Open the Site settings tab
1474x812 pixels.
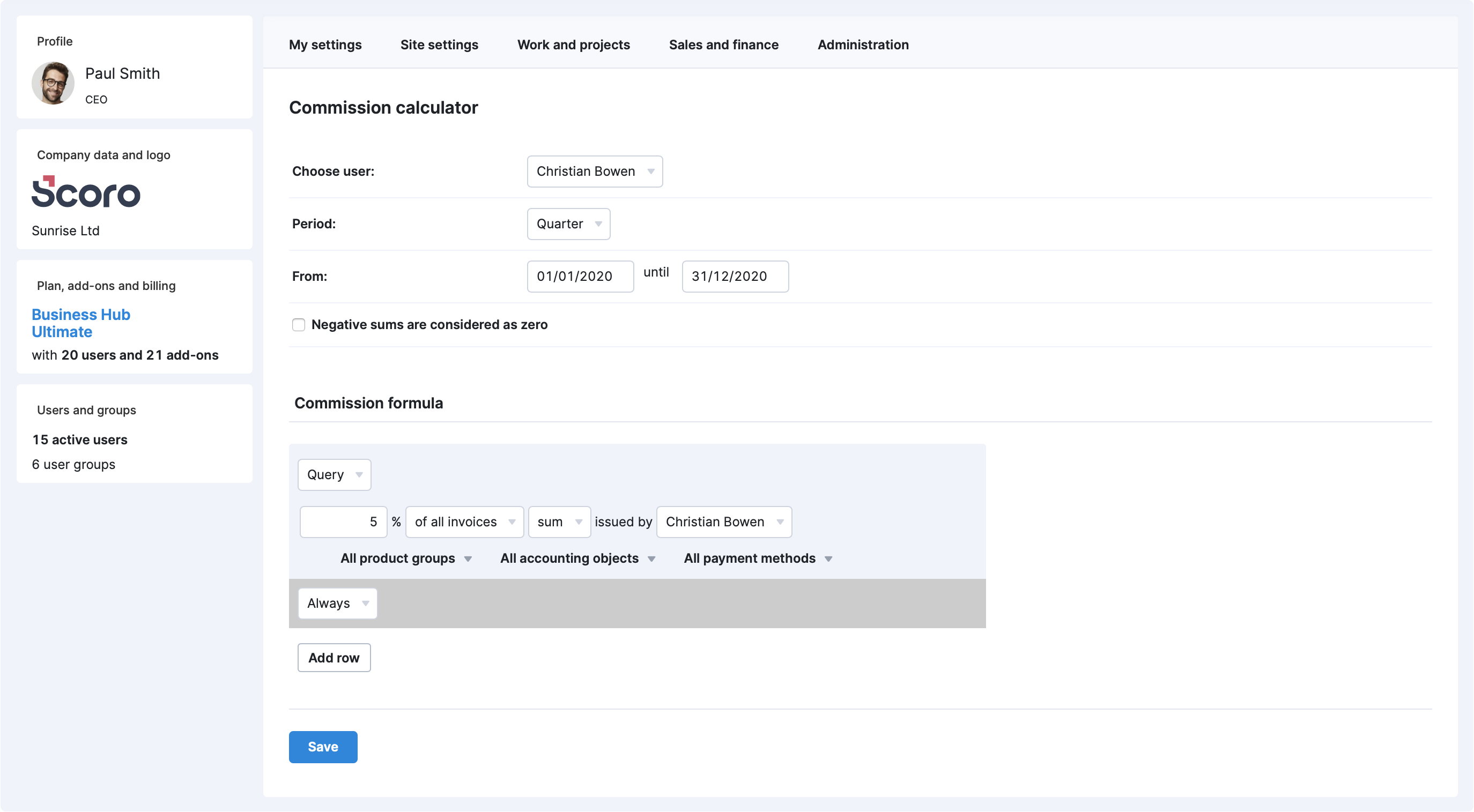(439, 44)
